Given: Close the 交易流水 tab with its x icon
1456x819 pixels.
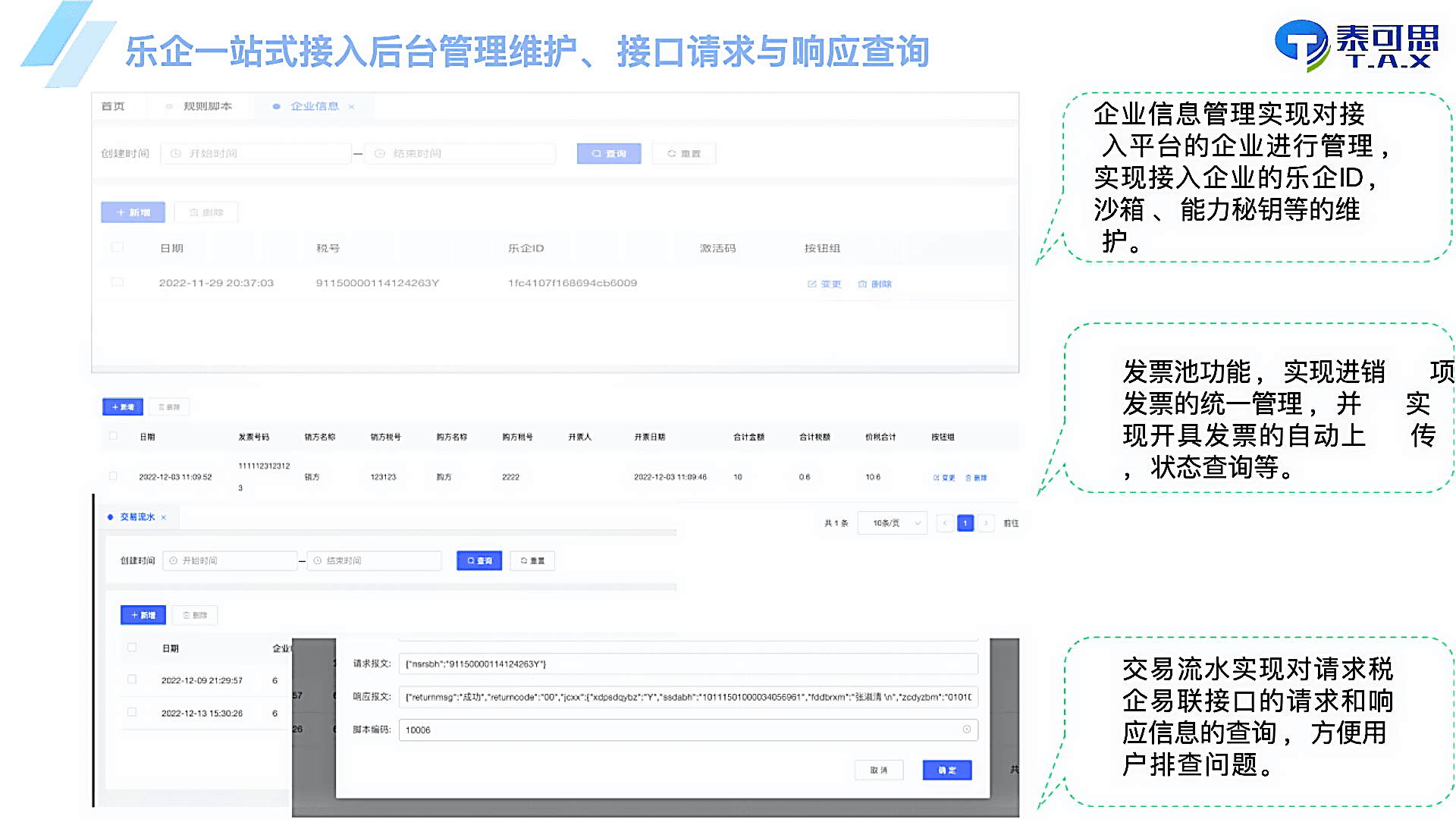Looking at the screenshot, I should [x=164, y=517].
